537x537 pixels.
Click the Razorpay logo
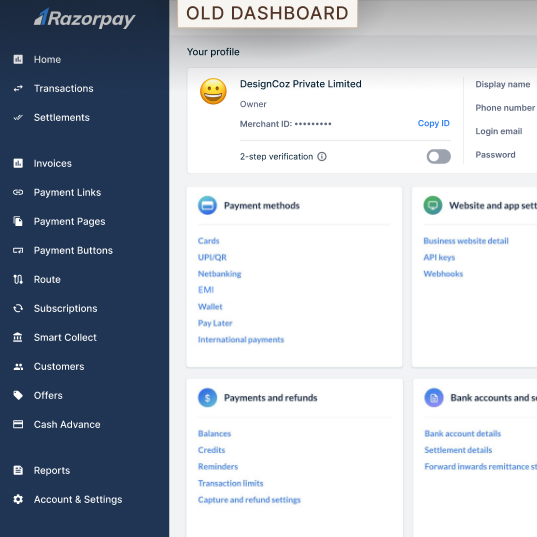pyautogui.click(x=84, y=18)
